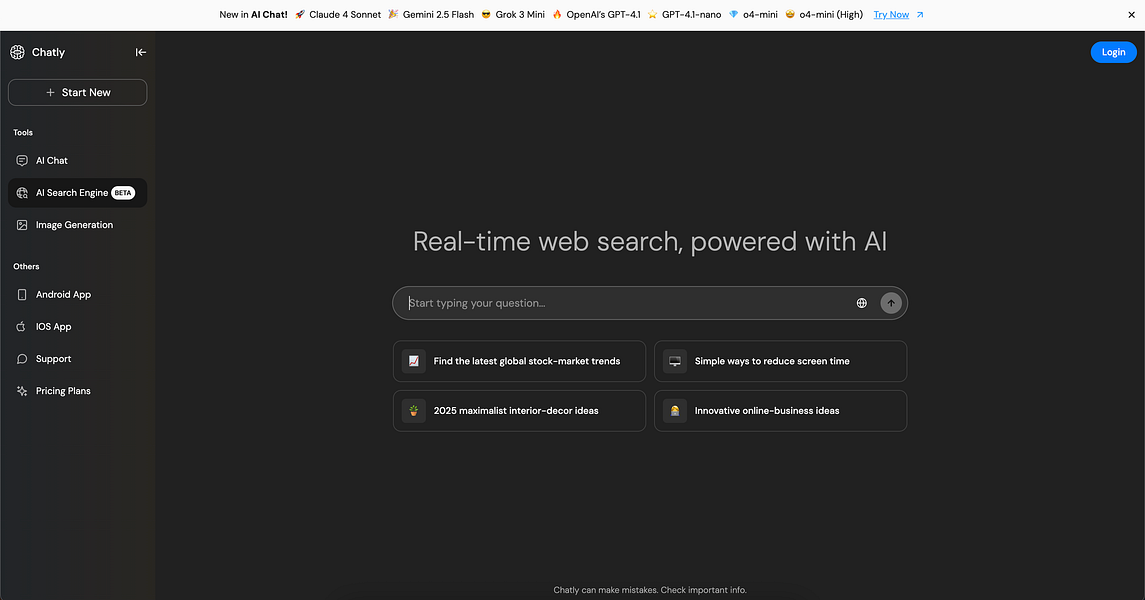Viewport: 1145px width, 600px height.
Task: Click the Support chat bubble icon
Action: coord(22,359)
